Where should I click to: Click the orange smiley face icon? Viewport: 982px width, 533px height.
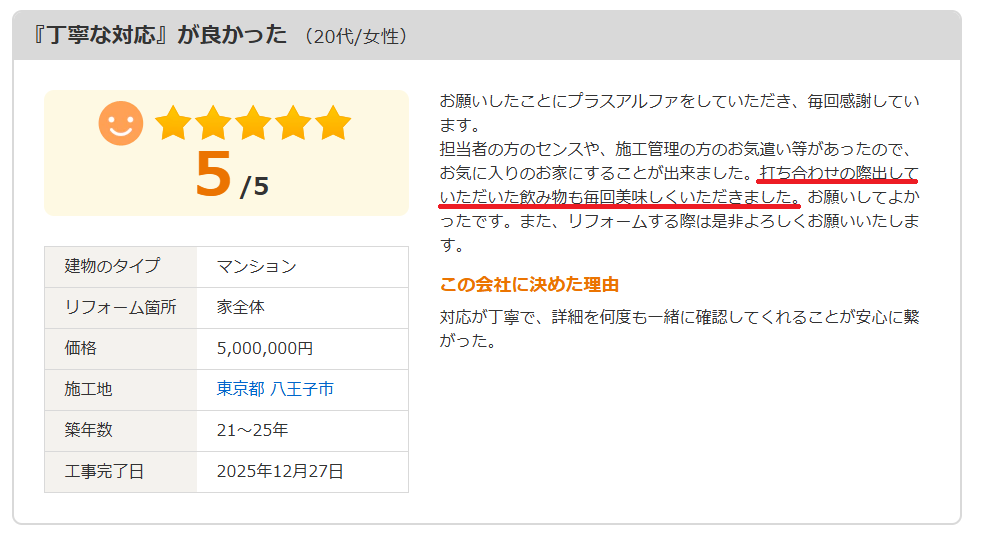(120, 123)
